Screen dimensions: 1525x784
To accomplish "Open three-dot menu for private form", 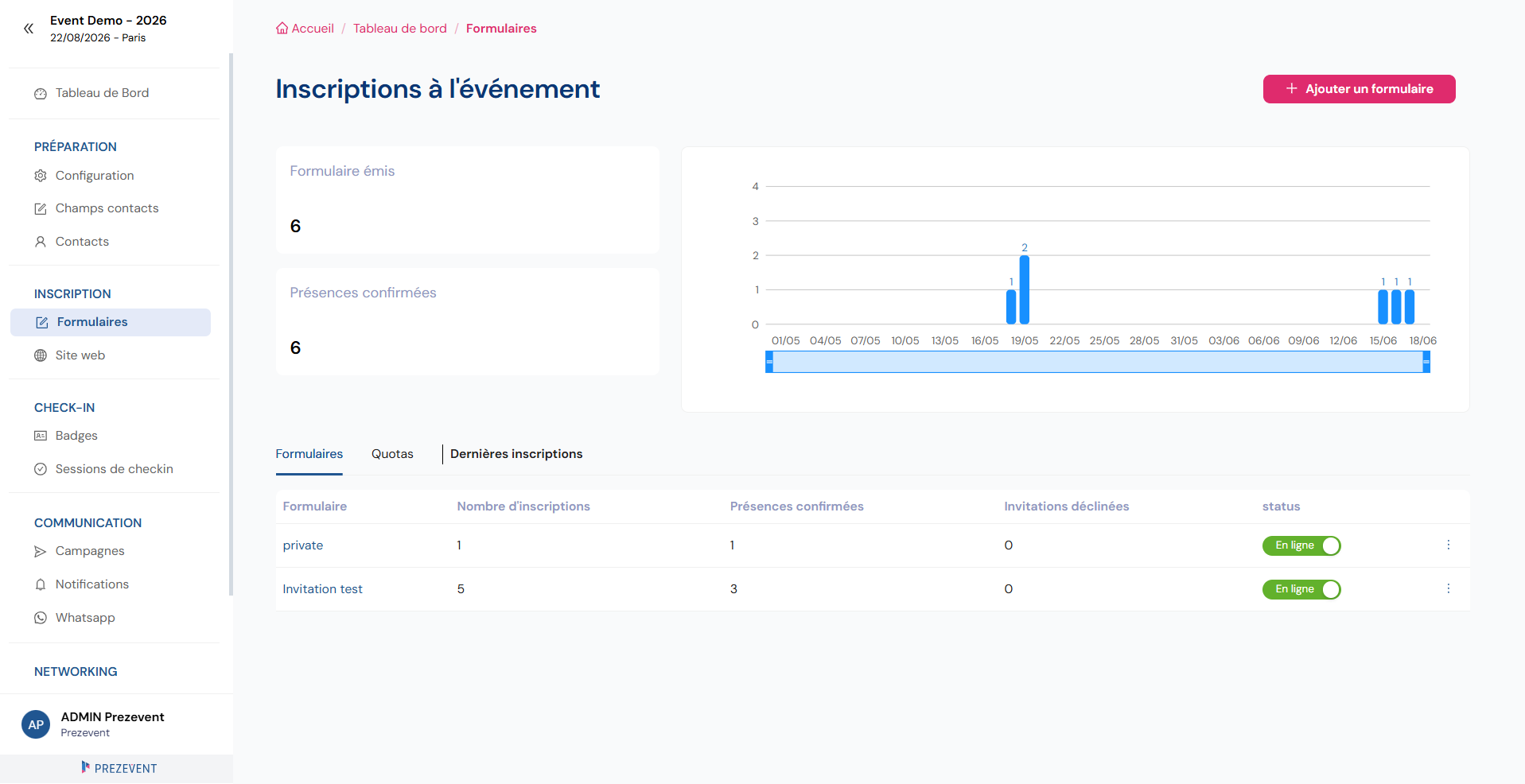I will [1449, 545].
